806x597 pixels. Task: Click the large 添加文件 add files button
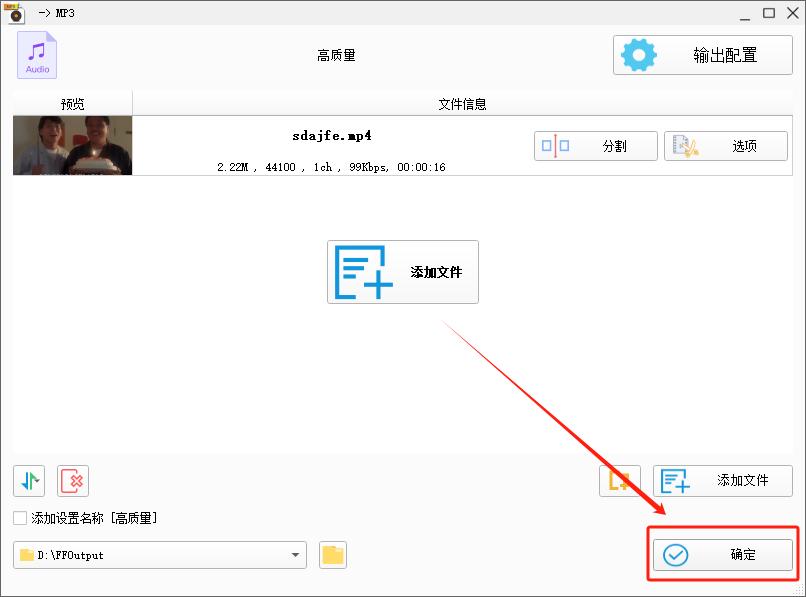[402, 271]
